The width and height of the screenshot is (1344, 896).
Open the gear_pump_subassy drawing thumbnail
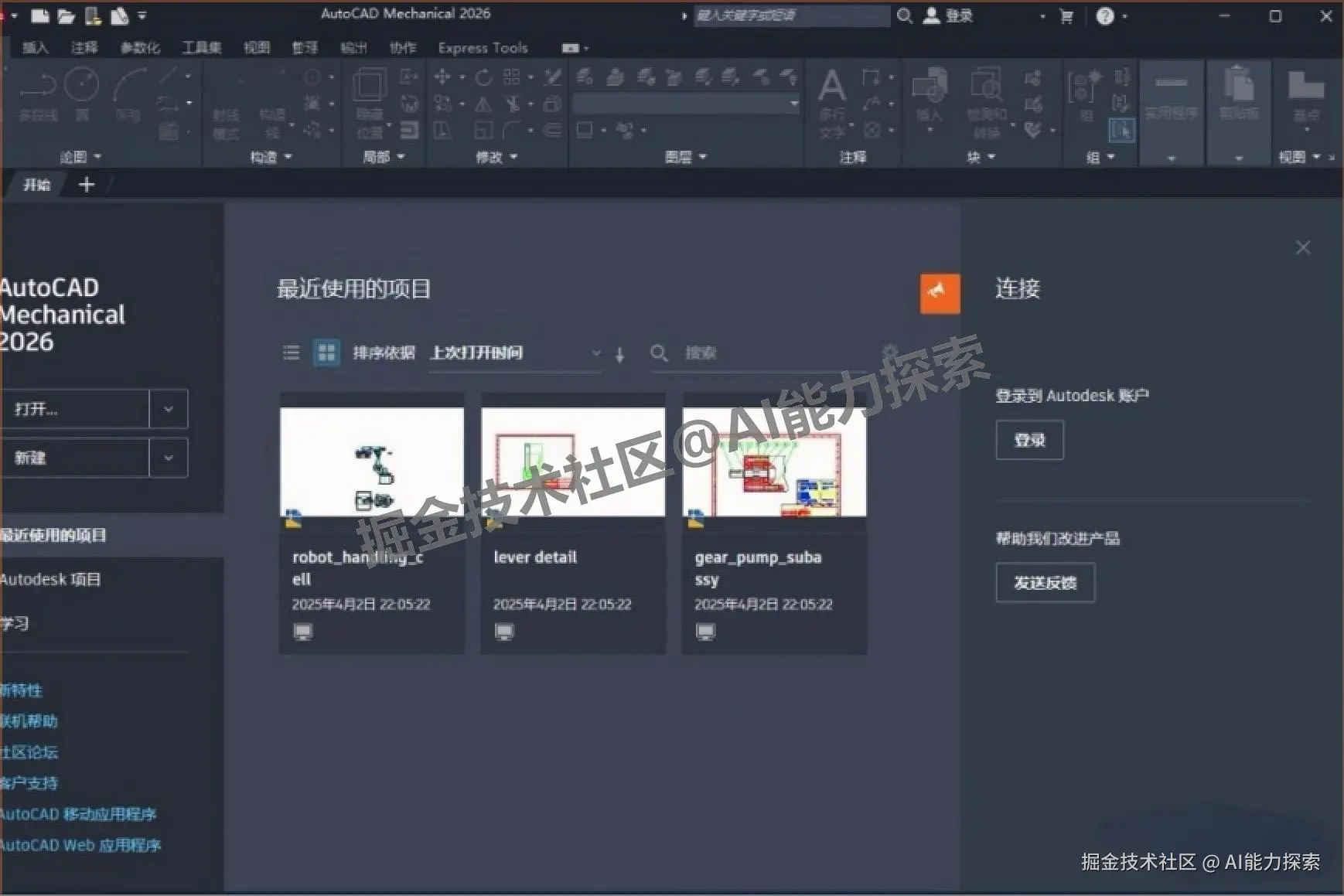coord(774,462)
